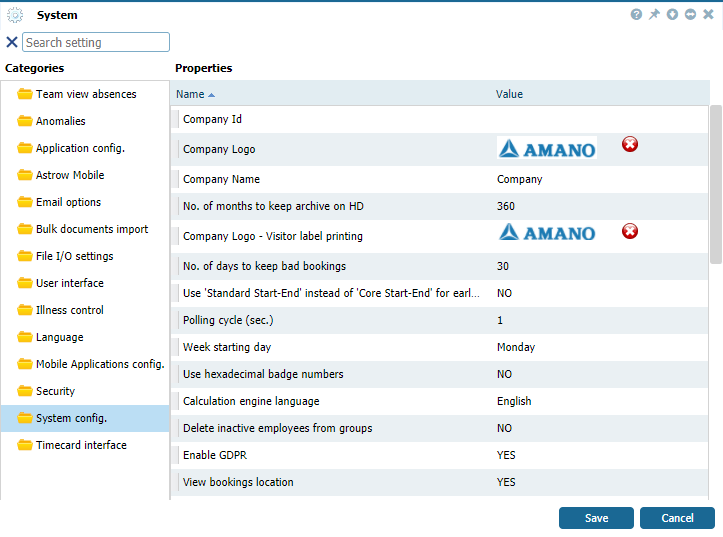723x537 pixels.
Task: Remove the Company Logo image
Action: (630, 144)
